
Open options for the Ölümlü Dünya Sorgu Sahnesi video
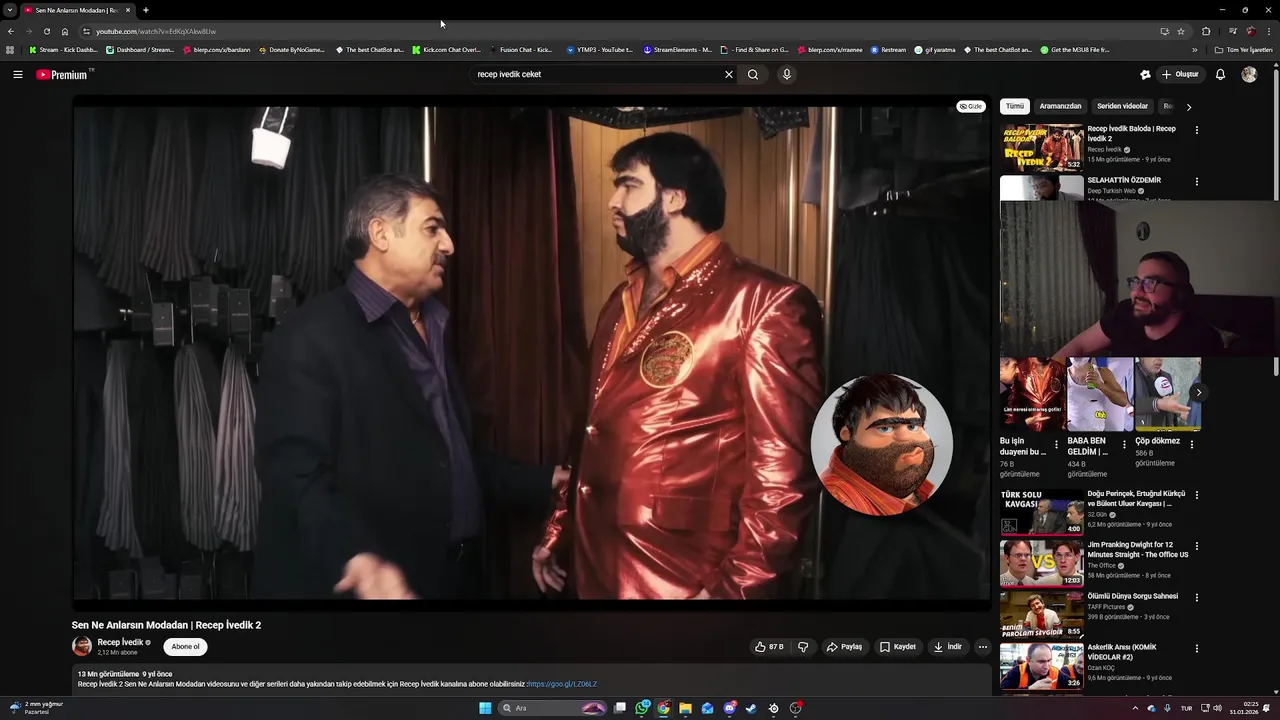point(1196,597)
